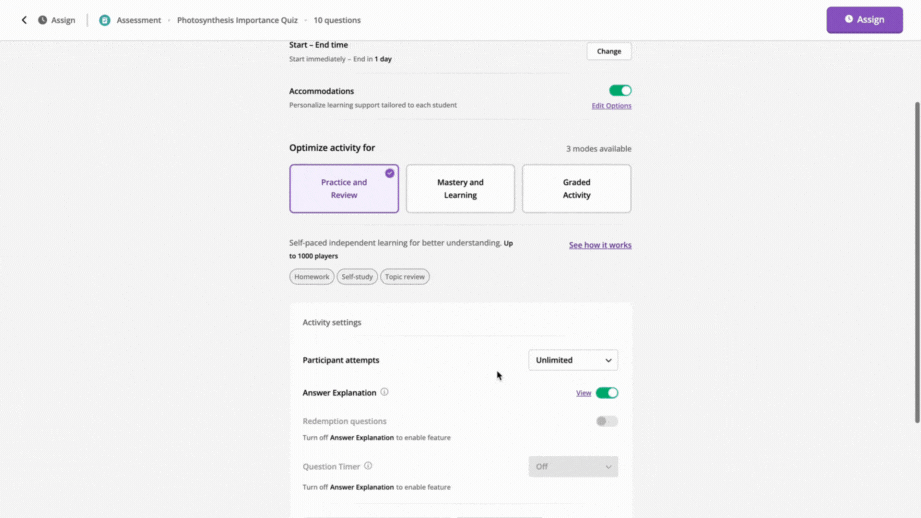
Task: Click the Assessment breadcrumb label
Action: click(x=139, y=20)
